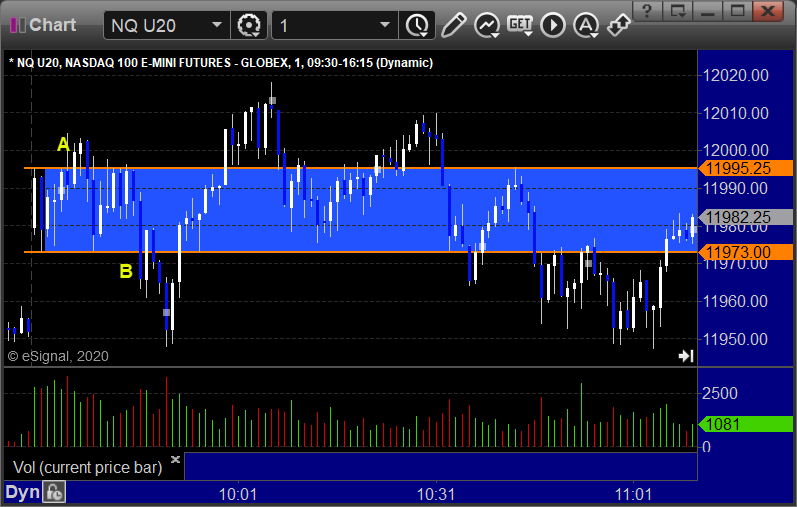The width and height of the screenshot is (797, 507).
Task: Select the pencil drawing tools icon
Action: pyautogui.click(x=453, y=25)
